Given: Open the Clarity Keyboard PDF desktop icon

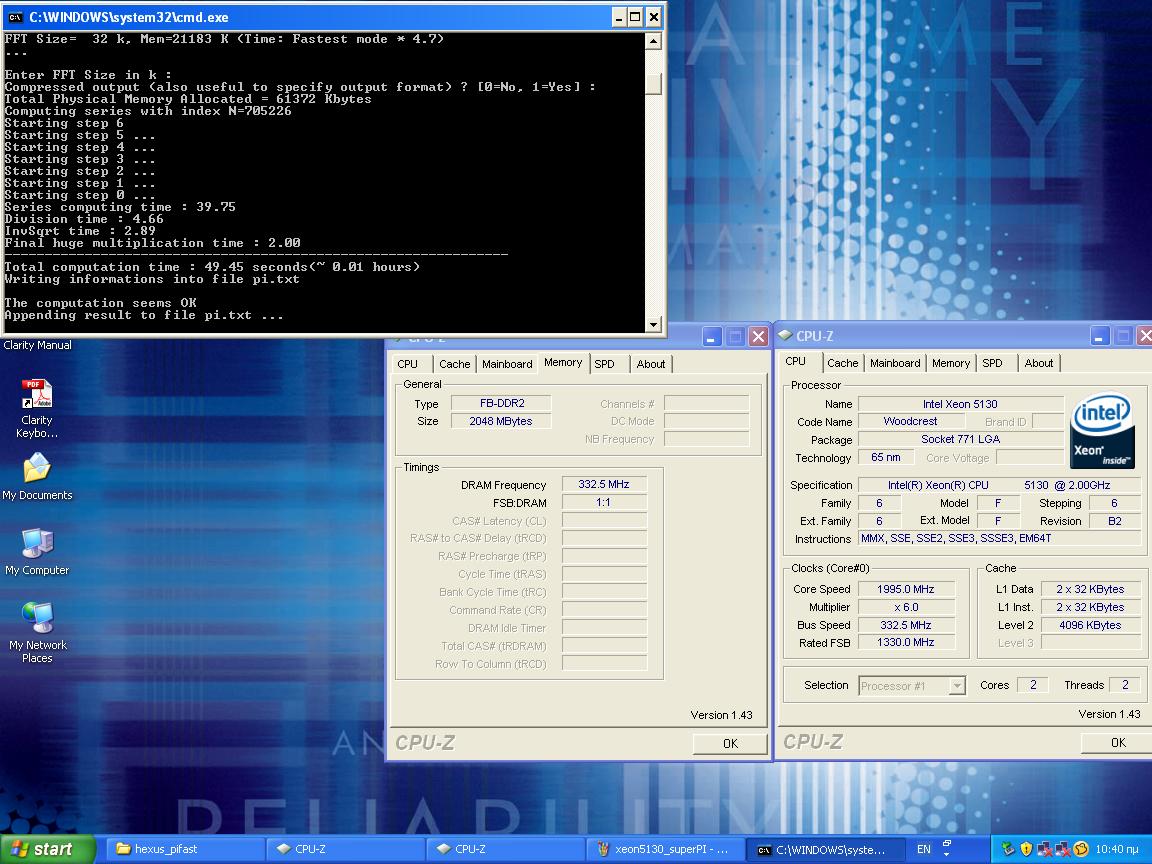Looking at the screenshot, I should [x=37, y=408].
